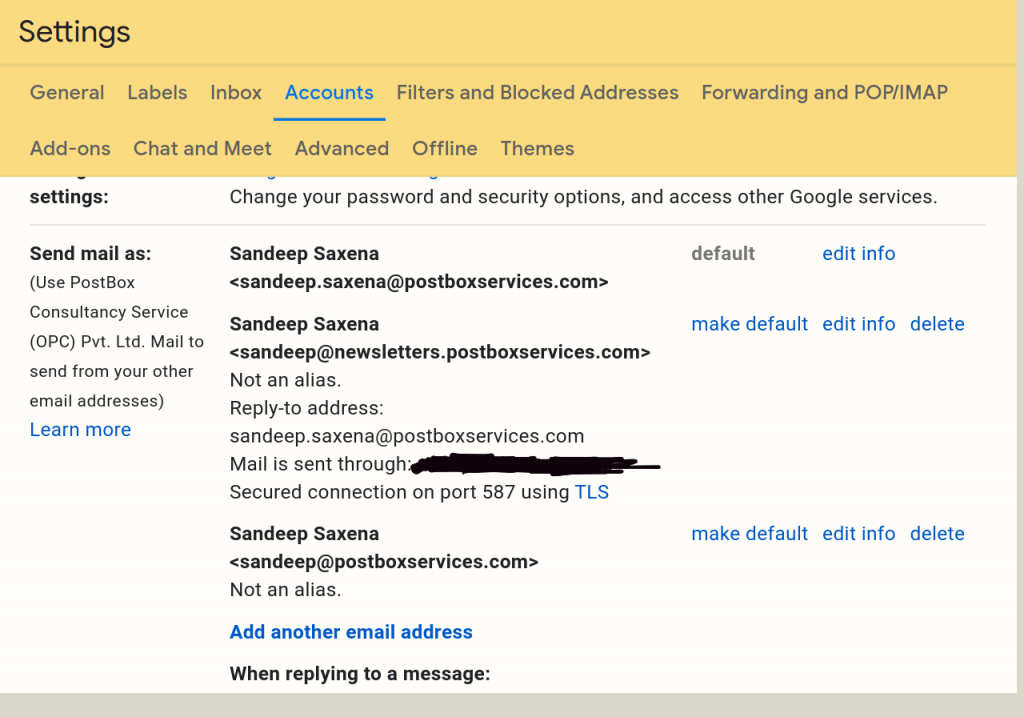Select the <sandeep@postboxservices.com> address text
Image resolution: width=1024 pixels, height=717 pixels.
pyautogui.click(x=384, y=562)
